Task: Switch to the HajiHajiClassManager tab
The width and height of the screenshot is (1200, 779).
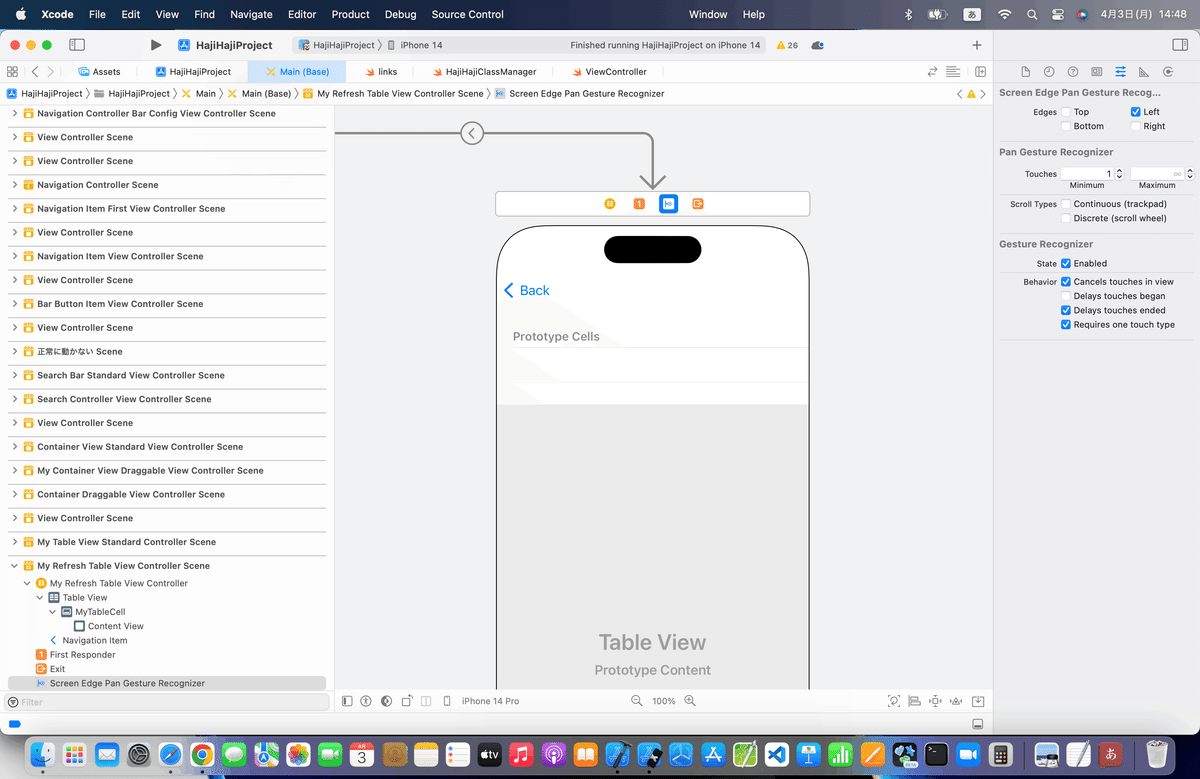Action: click(484, 72)
